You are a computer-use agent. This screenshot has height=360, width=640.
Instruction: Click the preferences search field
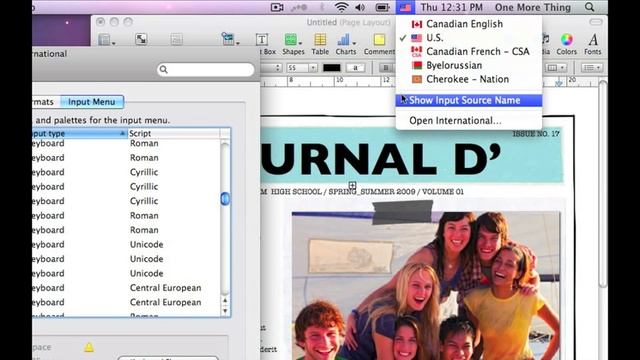(x=206, y=69)
